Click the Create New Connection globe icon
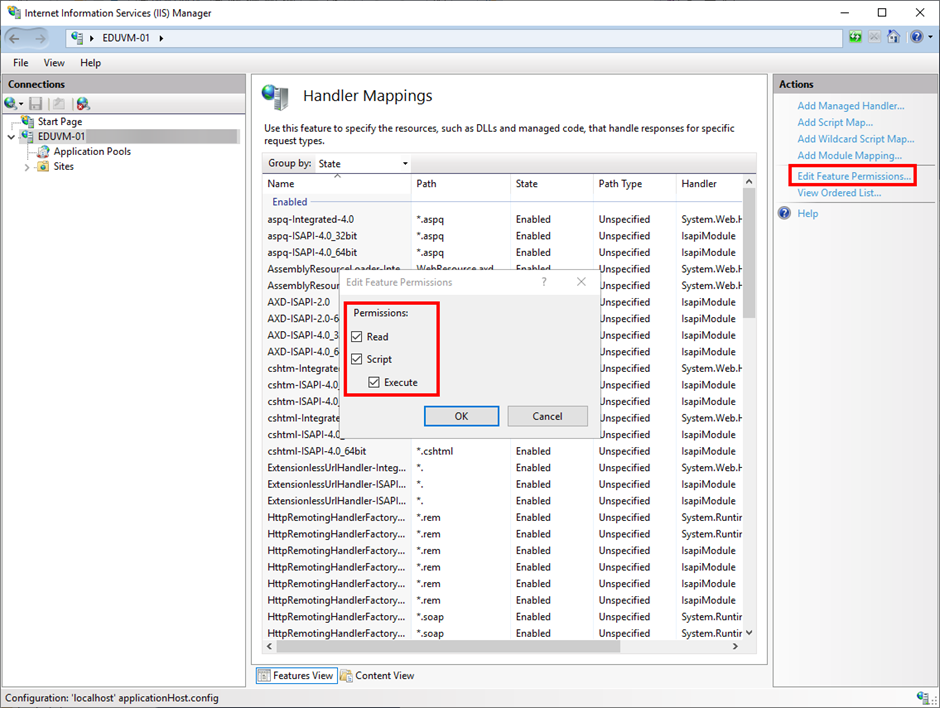 pos(11,104)
